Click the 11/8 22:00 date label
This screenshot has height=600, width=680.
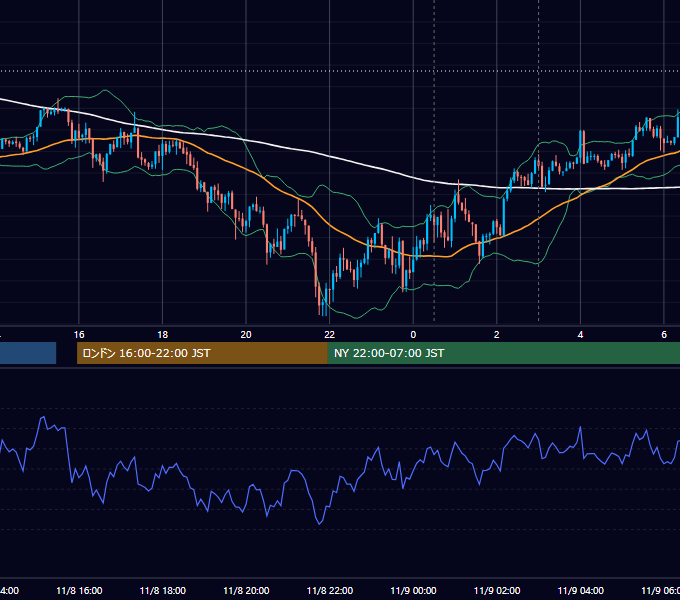point(330,591)
